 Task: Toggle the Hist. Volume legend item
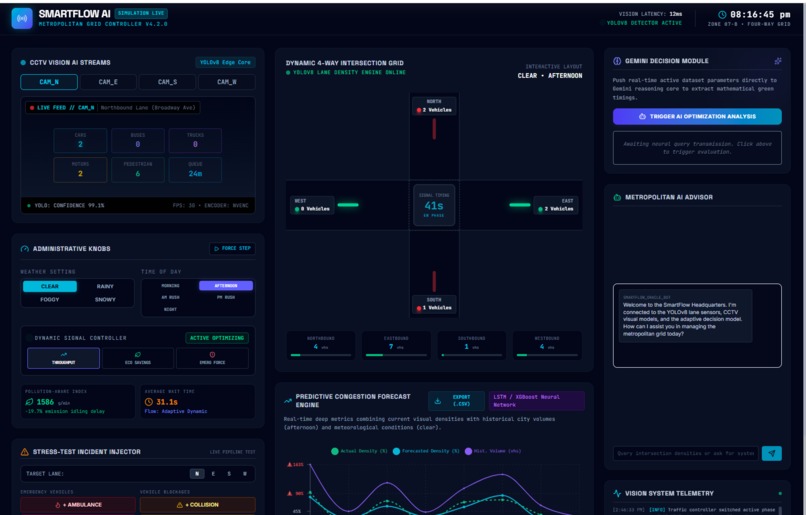(x=493, y=451)
